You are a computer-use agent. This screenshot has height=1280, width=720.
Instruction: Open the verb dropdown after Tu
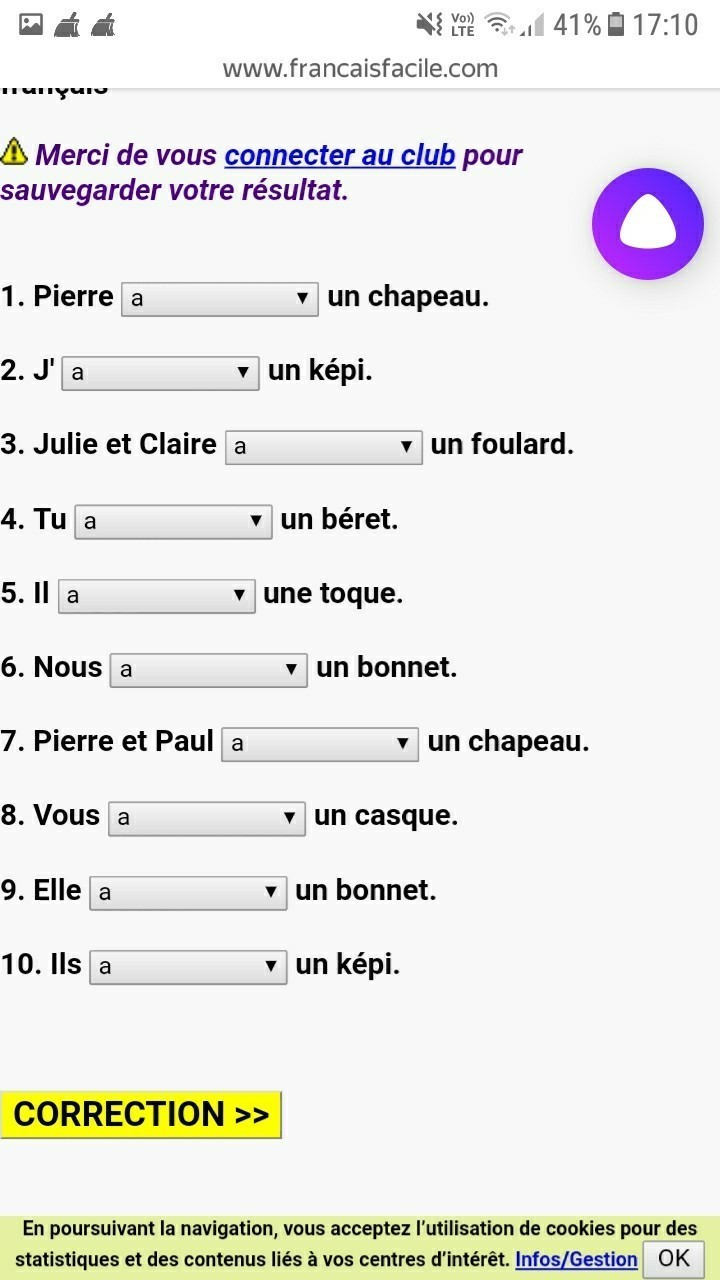[x=173, y=521]
